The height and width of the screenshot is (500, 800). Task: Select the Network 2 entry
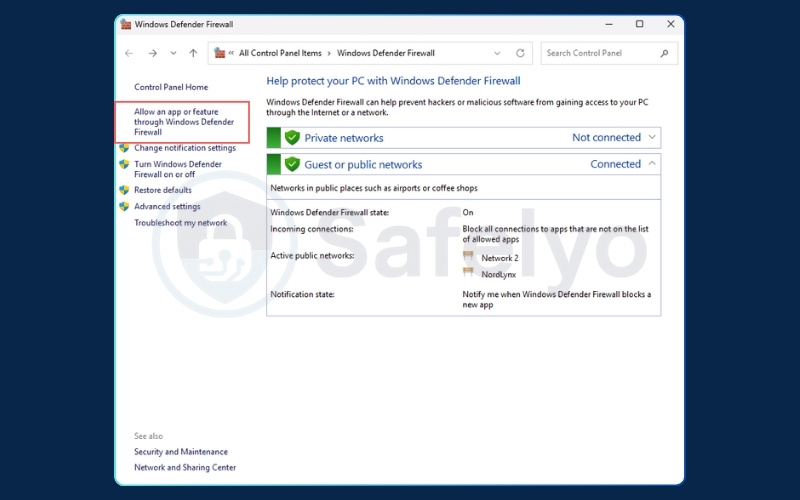coord(499,258)
